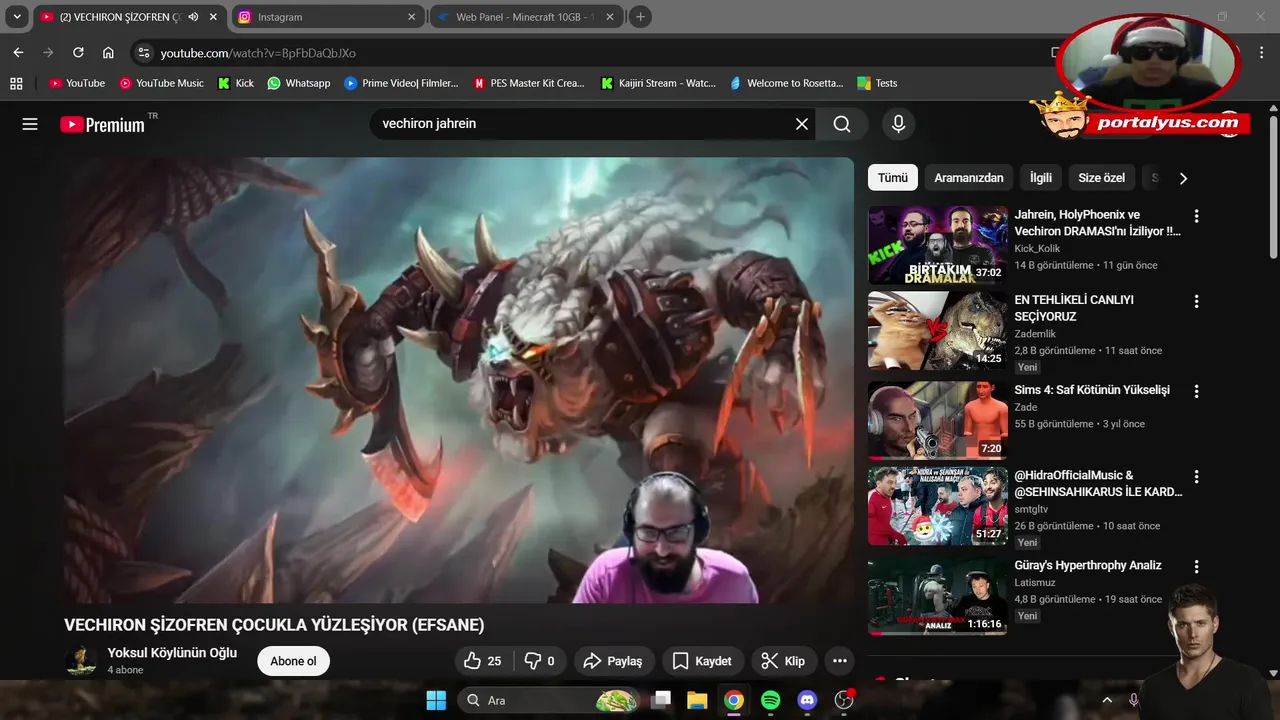Share the video with Paylaş
1280x720 pixels.
(x=613, y=661)
